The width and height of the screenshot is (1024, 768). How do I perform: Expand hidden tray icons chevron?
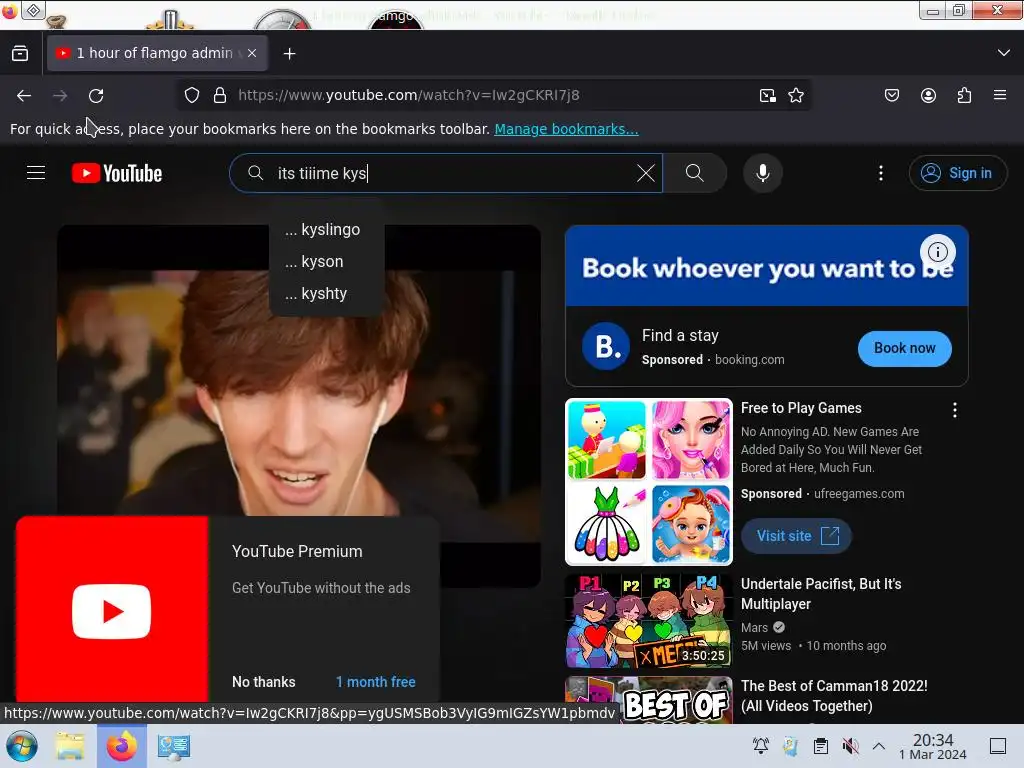[x=879, y=745]
